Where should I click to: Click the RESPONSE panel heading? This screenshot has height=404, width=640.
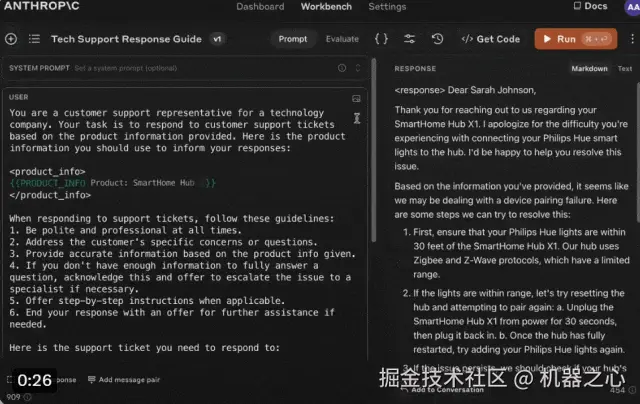pos(415,69)
